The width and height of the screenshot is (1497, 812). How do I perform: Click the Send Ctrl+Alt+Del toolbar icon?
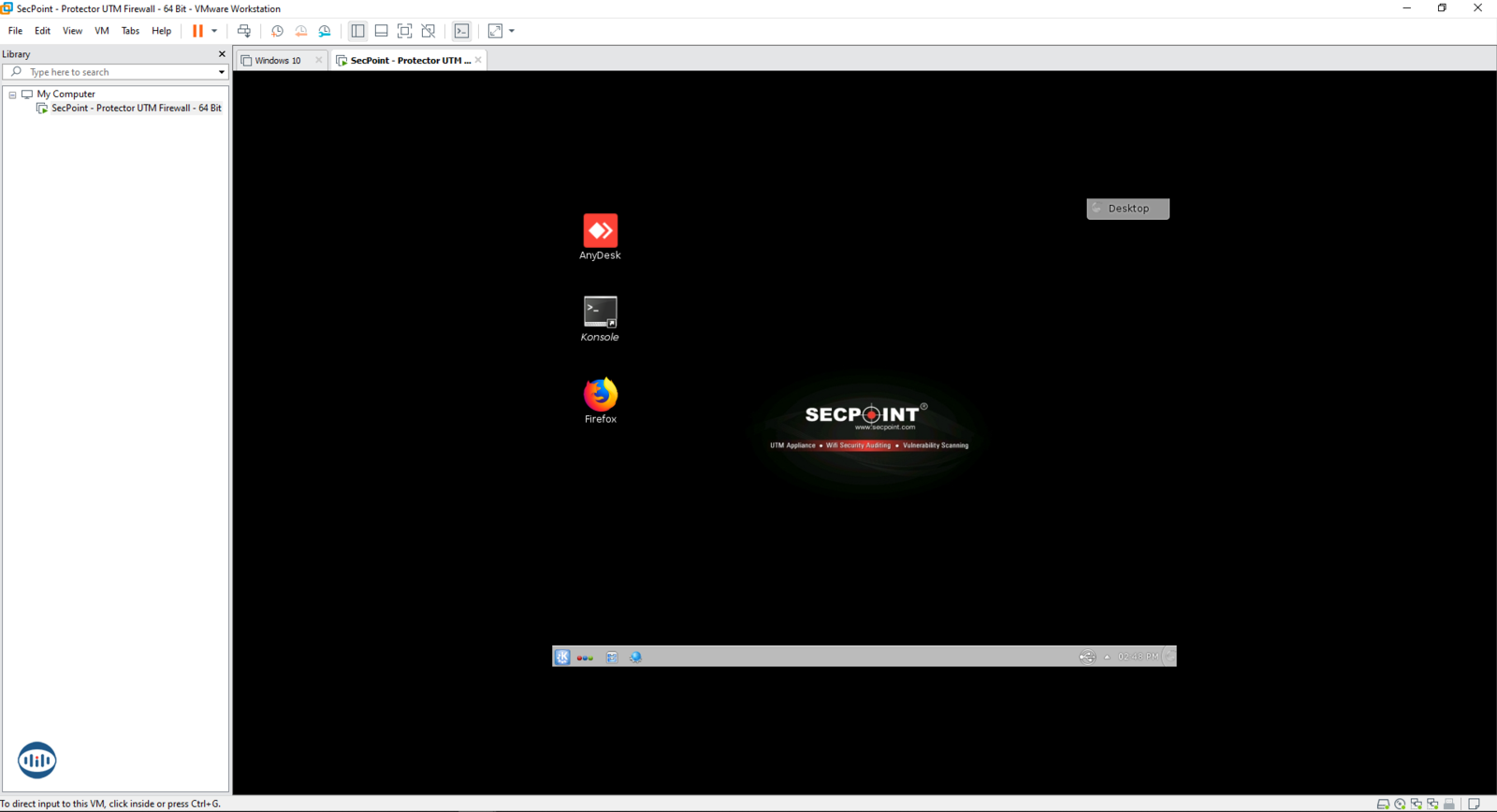(244, 31)
